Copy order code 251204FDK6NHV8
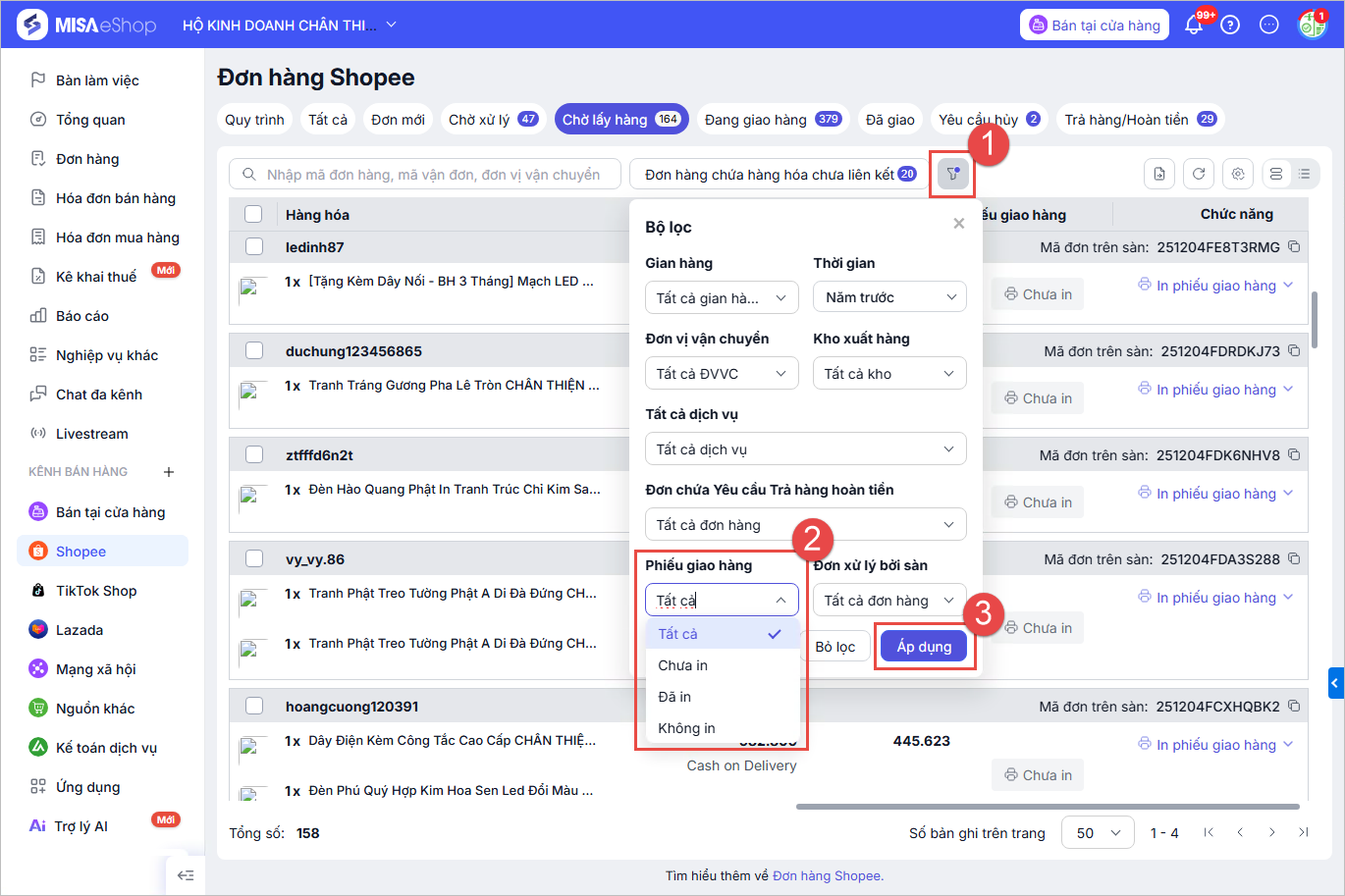This screenshot has width=1345, height=896. point(1294,455)
